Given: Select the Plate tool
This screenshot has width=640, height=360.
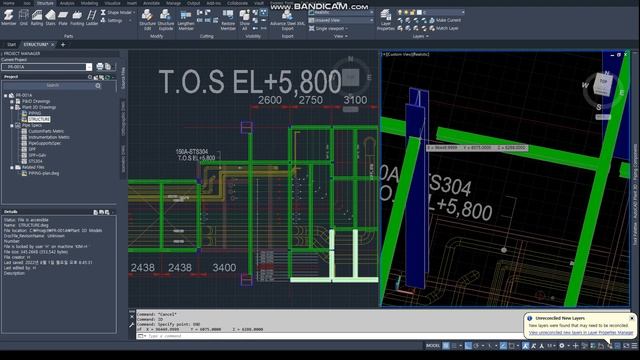Looking at the screenshot, I should coord(63,18).
